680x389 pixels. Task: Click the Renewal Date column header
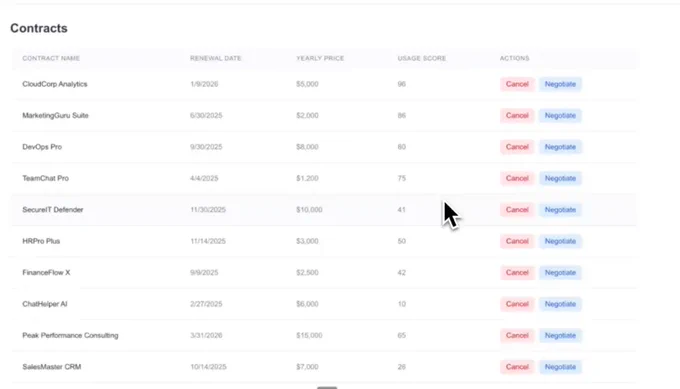[x=216, y=58]
